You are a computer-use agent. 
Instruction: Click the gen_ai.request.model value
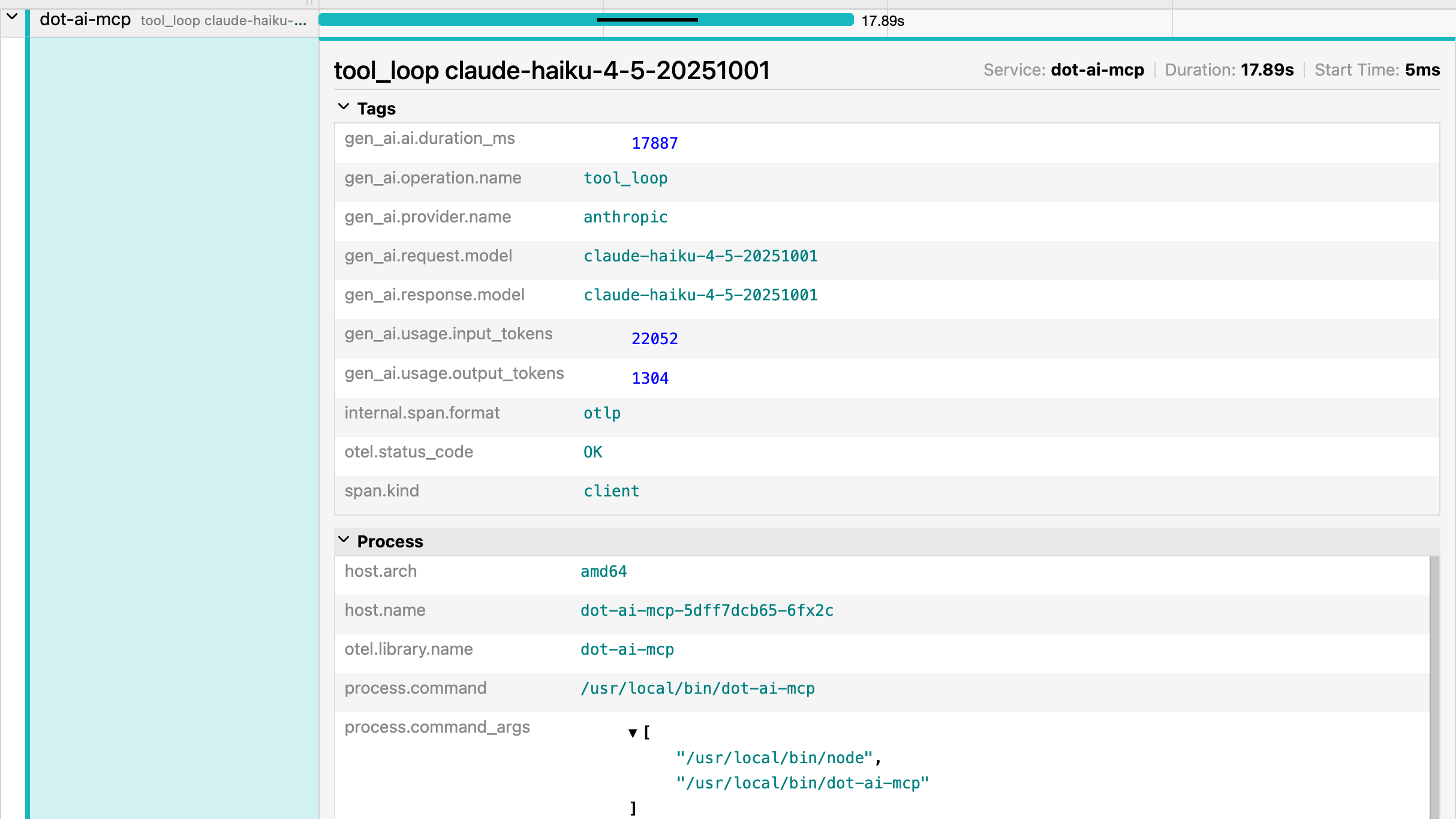(700, 256)
